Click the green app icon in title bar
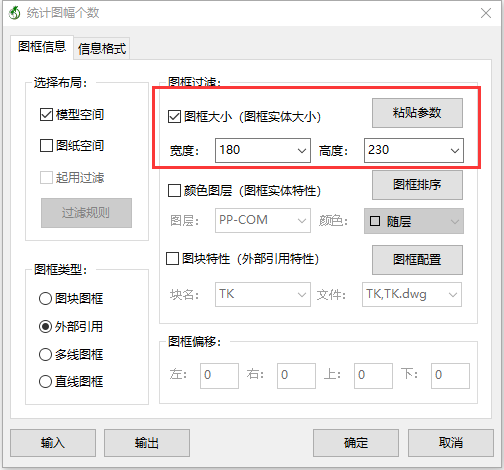Screen dimensions: 504x470 (15, 13)
